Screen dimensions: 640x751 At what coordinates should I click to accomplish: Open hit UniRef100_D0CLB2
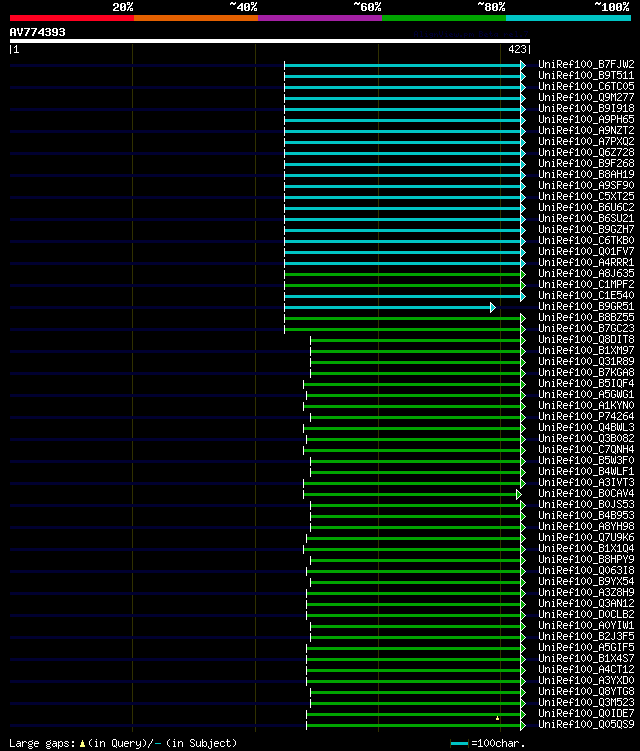click(586, 615)
